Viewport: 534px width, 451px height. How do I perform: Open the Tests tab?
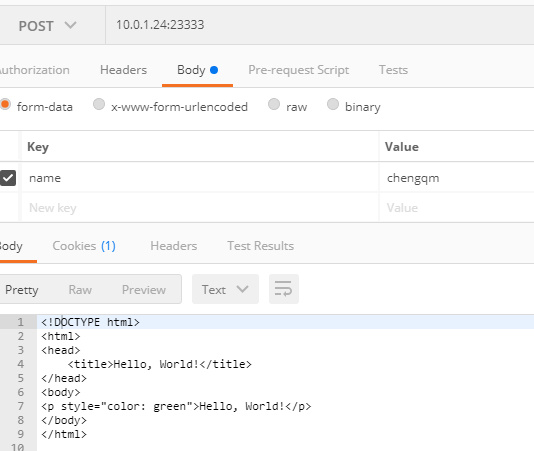(x=393, y=70)
